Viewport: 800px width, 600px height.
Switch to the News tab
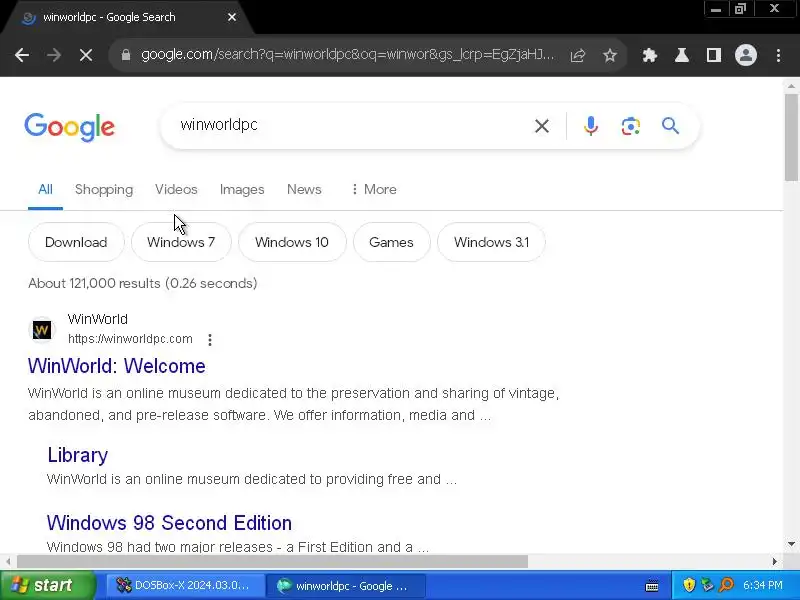[304, 189]
